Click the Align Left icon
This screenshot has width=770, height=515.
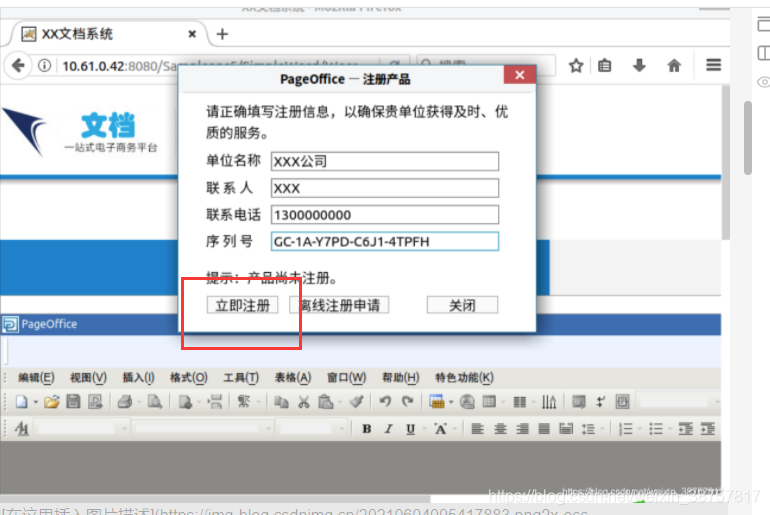tap(477, 429)
